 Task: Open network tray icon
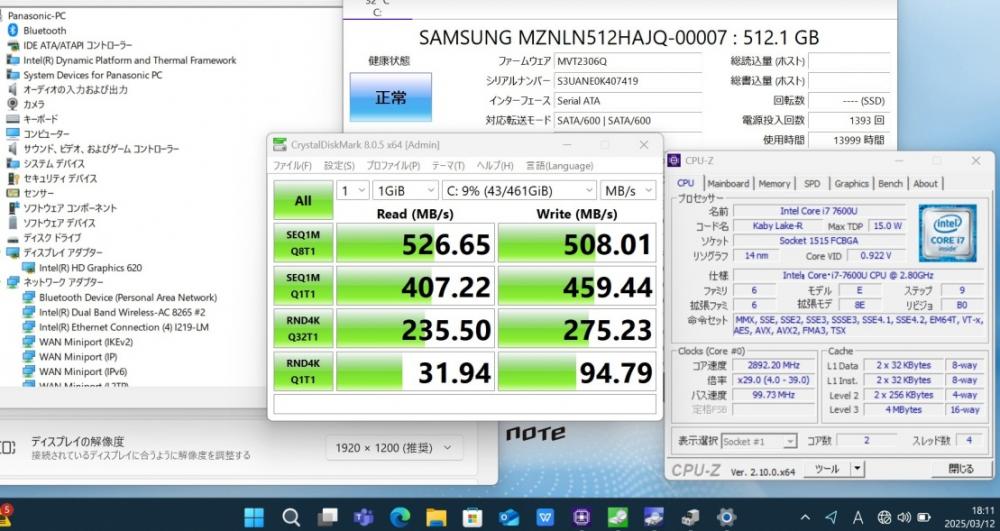[884, 517]
